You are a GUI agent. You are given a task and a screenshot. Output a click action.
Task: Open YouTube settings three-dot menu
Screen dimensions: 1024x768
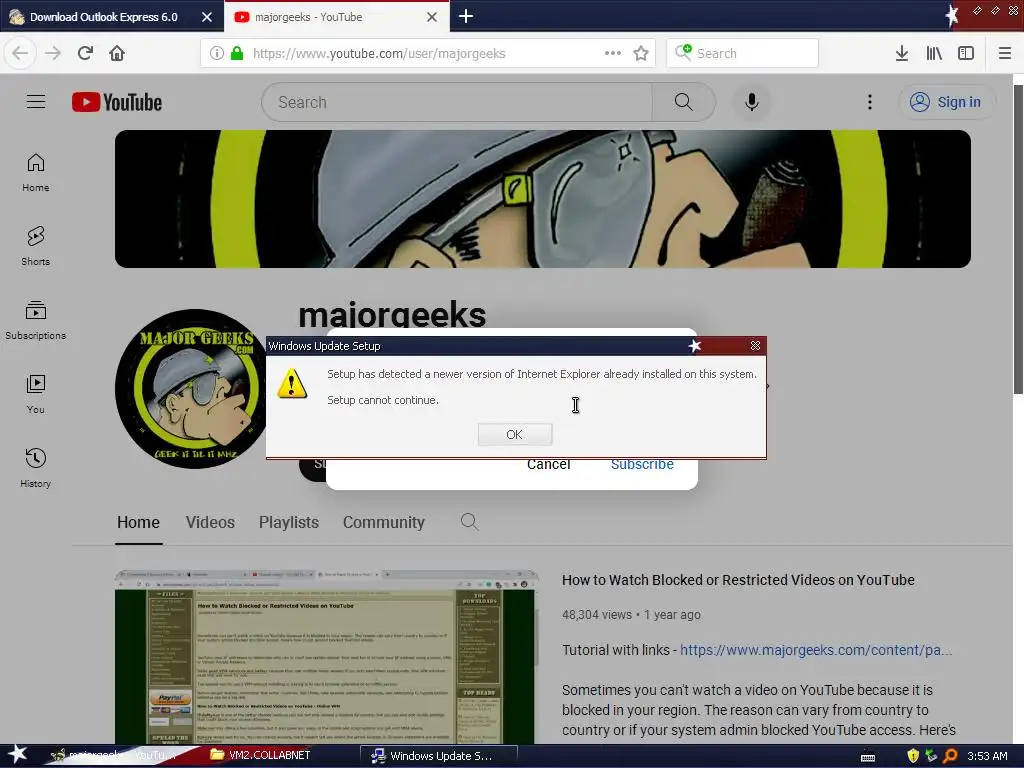point(869,102)
